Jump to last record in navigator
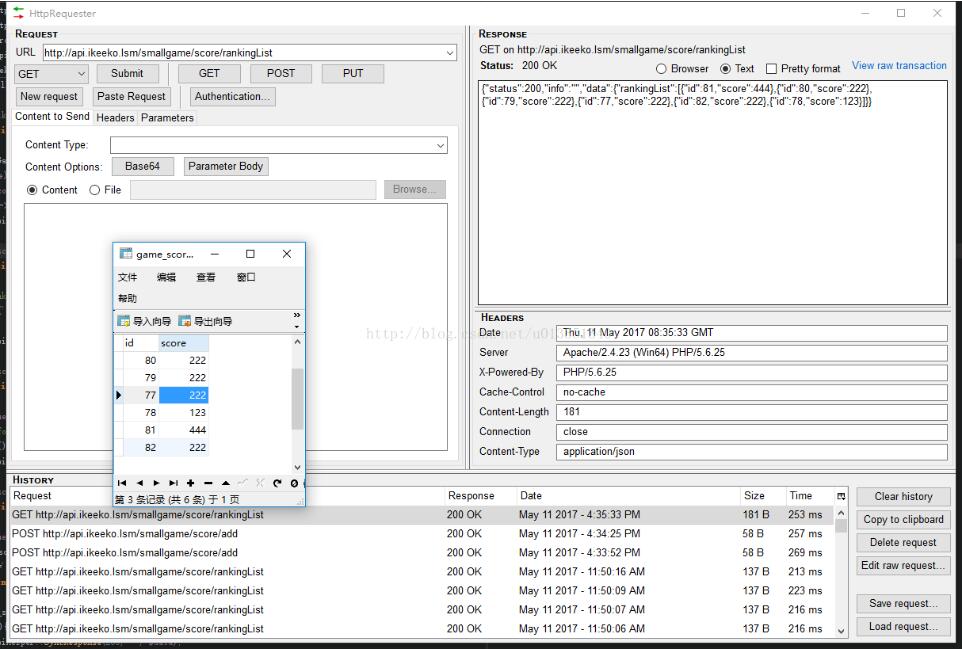 pyautogui.click(x=173, y=483)
